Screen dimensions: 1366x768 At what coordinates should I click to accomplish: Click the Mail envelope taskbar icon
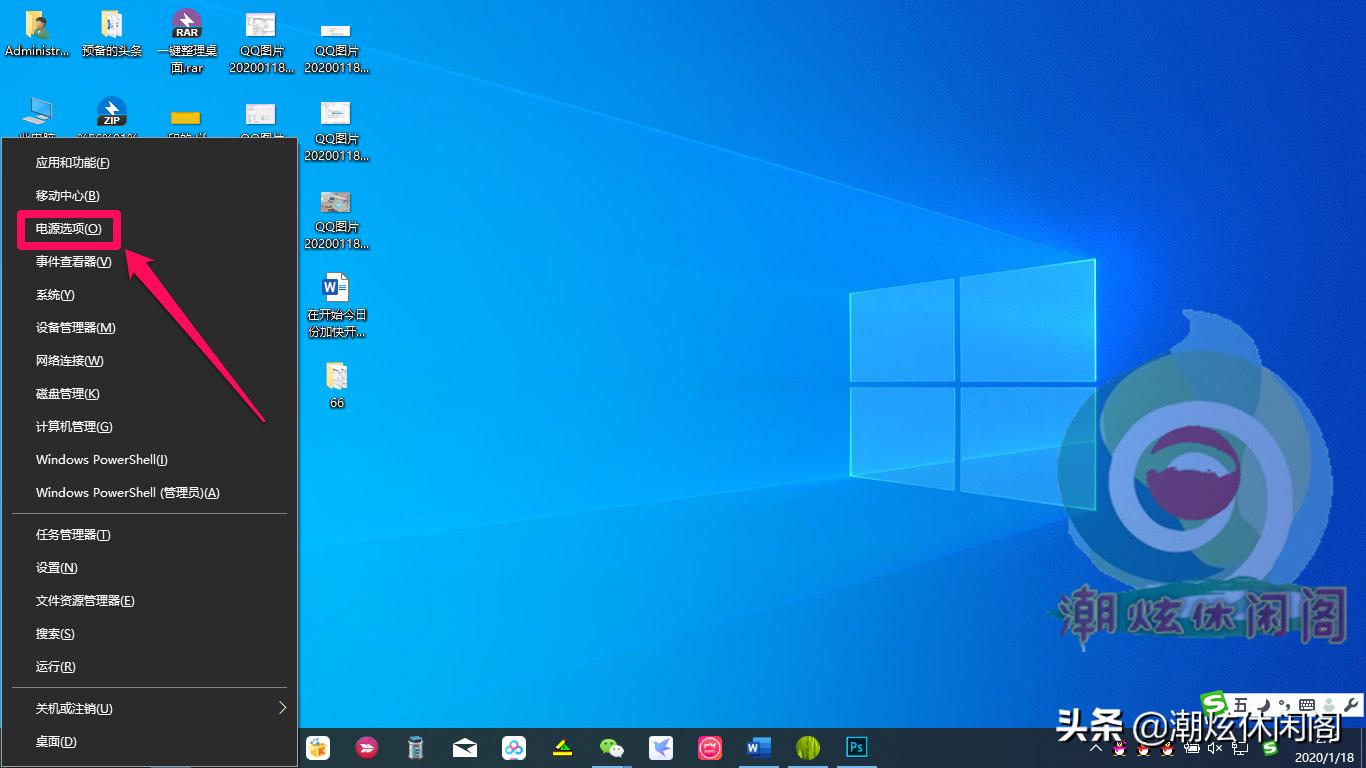point(464,747)
